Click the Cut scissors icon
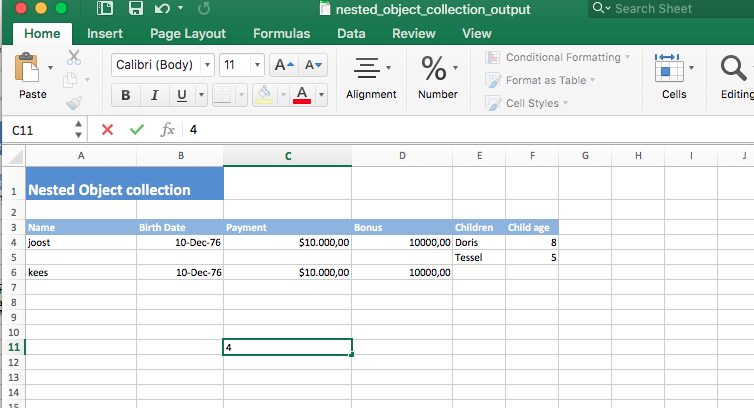The image size is (754, 408). coord(74,57)
